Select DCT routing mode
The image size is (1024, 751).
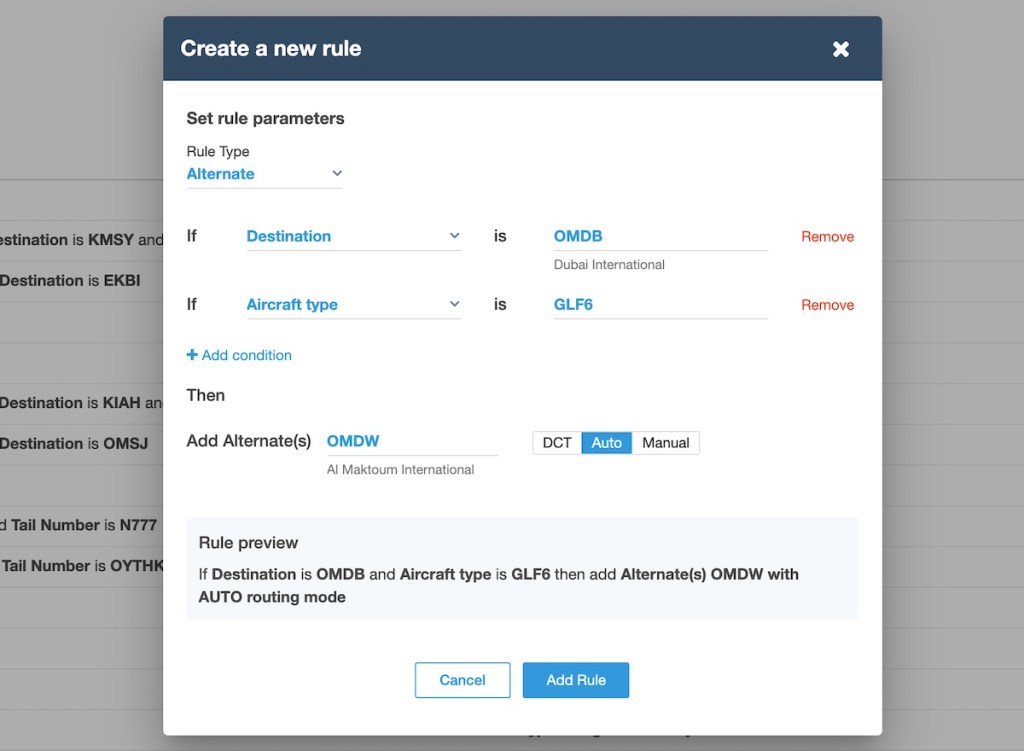(557, 443)
